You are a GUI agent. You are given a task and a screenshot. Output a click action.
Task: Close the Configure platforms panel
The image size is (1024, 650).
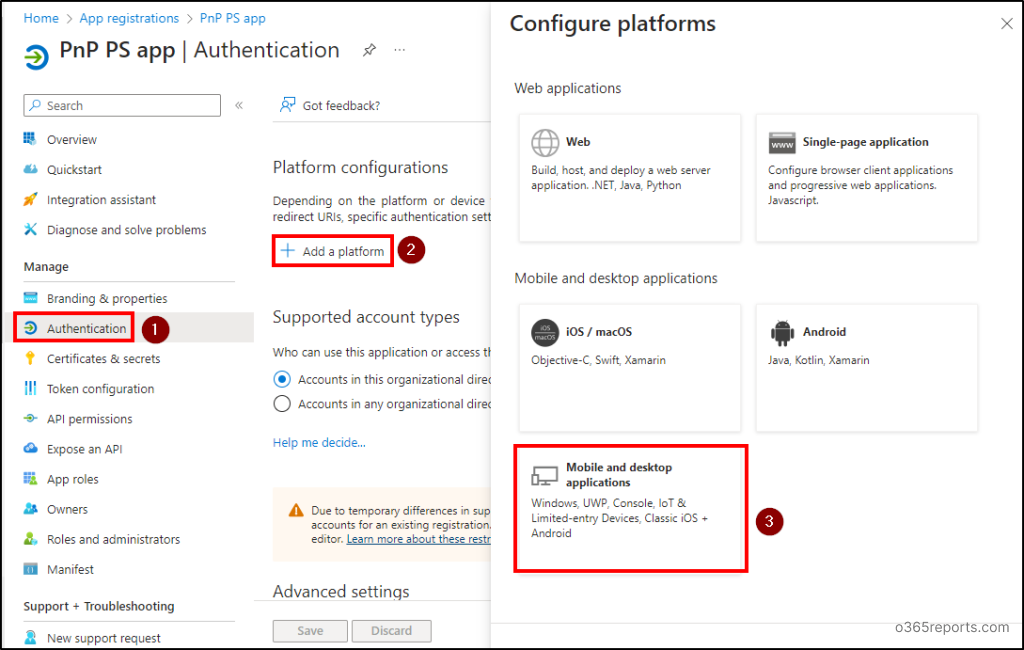click(1006, 24)
